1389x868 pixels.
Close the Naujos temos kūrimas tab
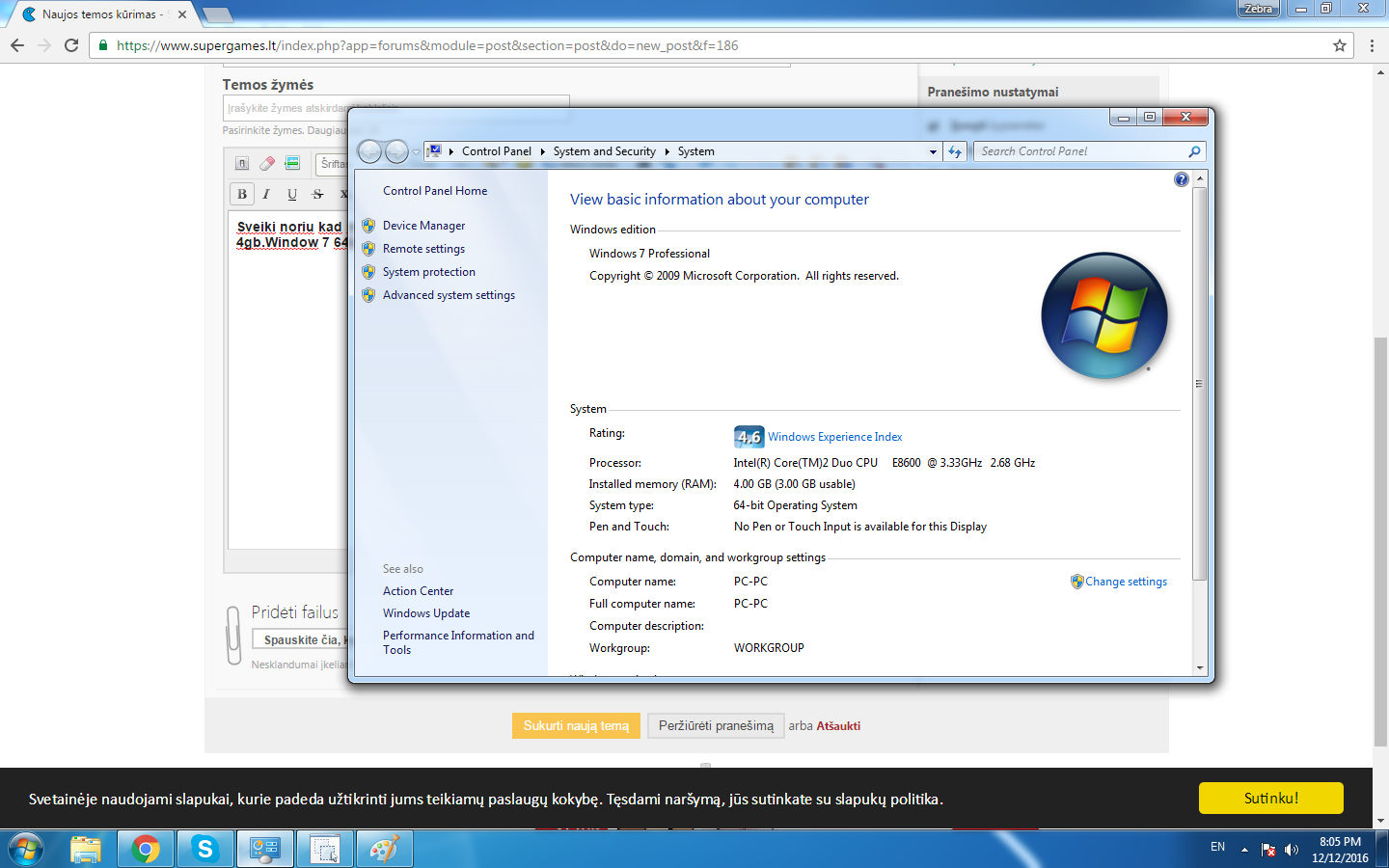[x=182, y=14]
